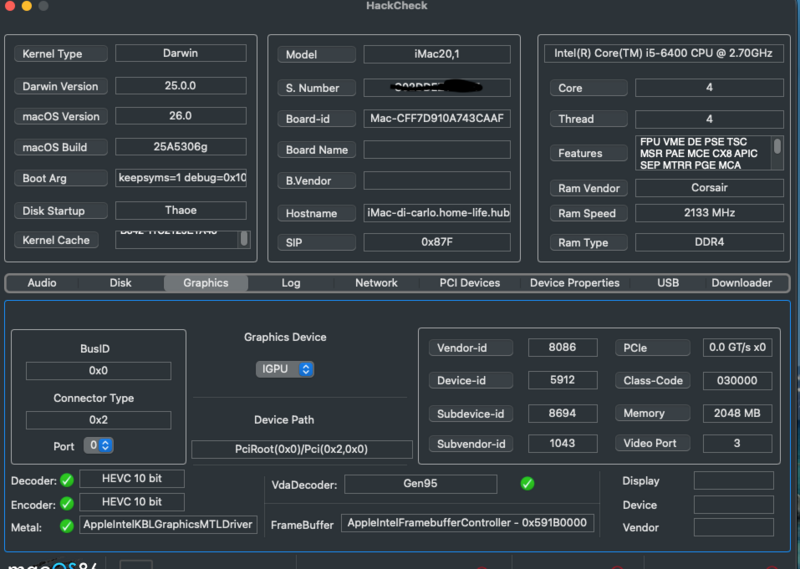Open the Port number selector
This screenshot has width=800, height=569.
98,446
